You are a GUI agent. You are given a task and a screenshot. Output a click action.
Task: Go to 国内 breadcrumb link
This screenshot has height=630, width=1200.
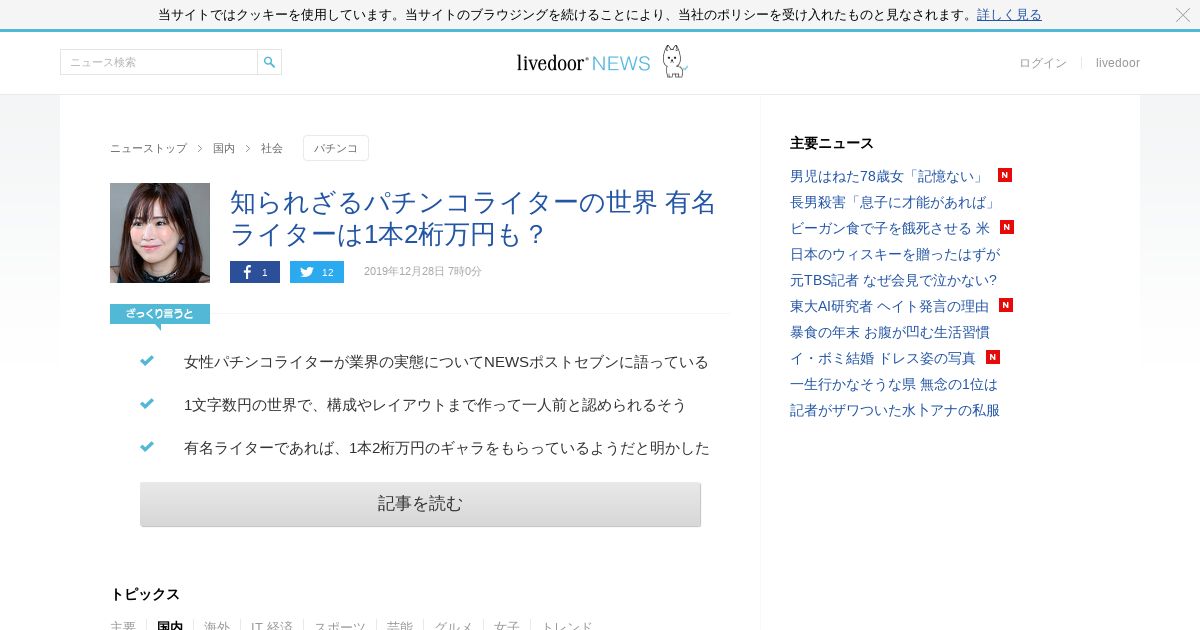224,148
